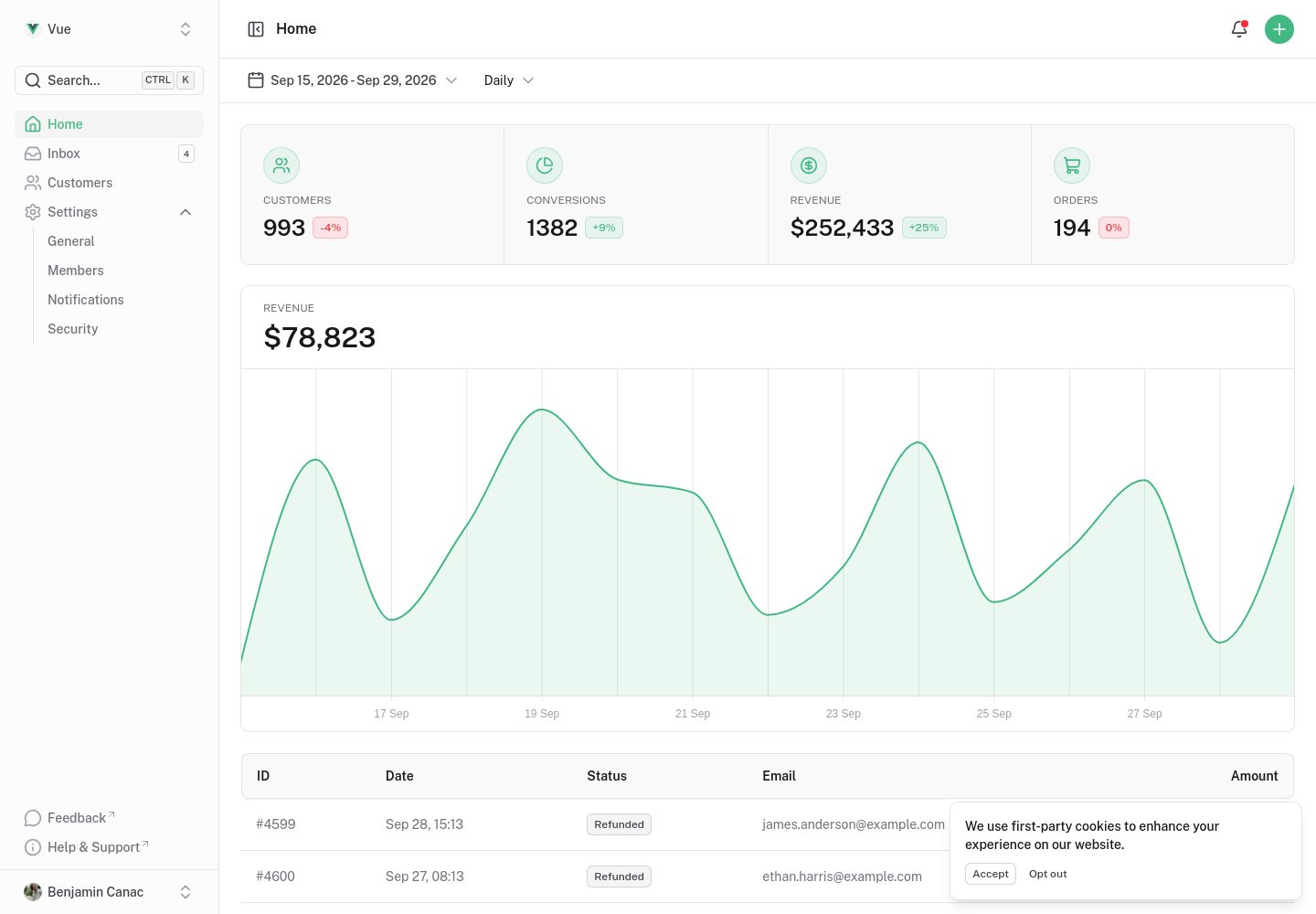Image resolution: width=1316 pixels, height=914 pixels.
Task: Click the Refunded status for order #4600
Action: point(619,877)
